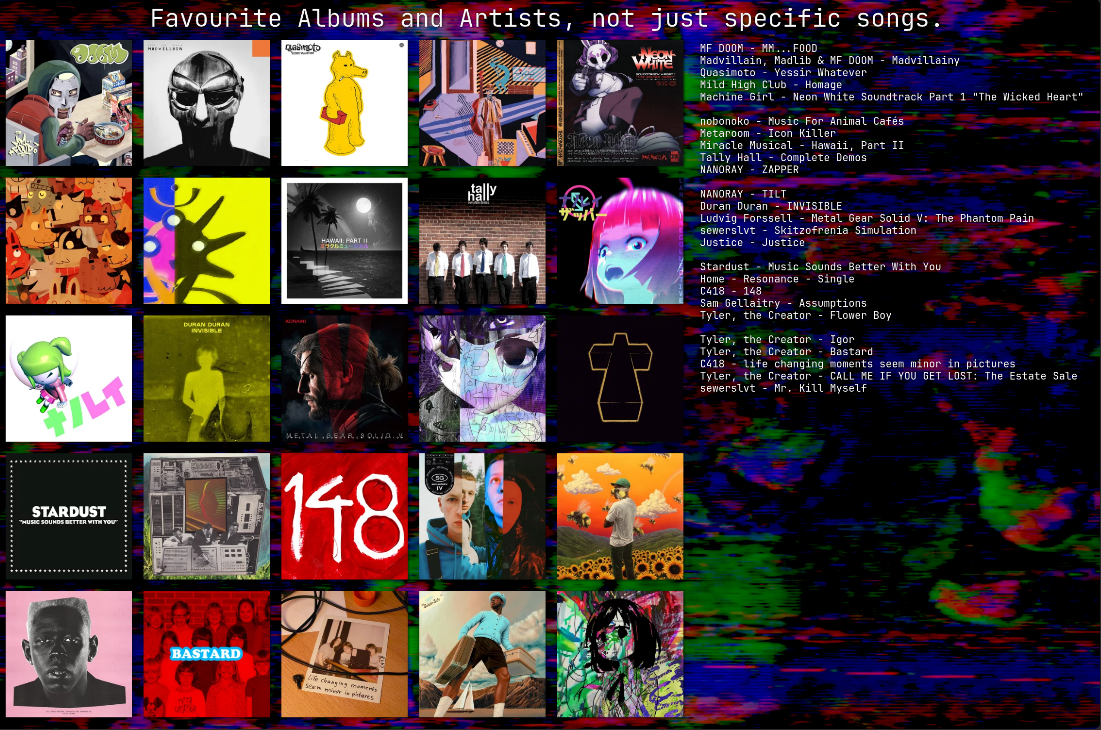Click the 'NANORAY - ZAPPER' text
The image size is (1101, 730).
(x=749, y=169)
